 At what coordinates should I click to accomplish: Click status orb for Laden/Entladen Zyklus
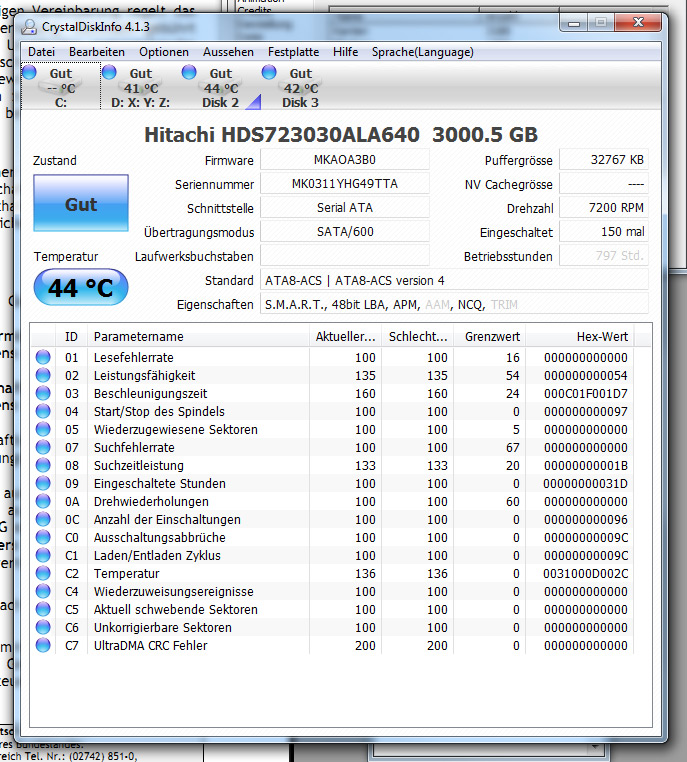tap(43, 555)
